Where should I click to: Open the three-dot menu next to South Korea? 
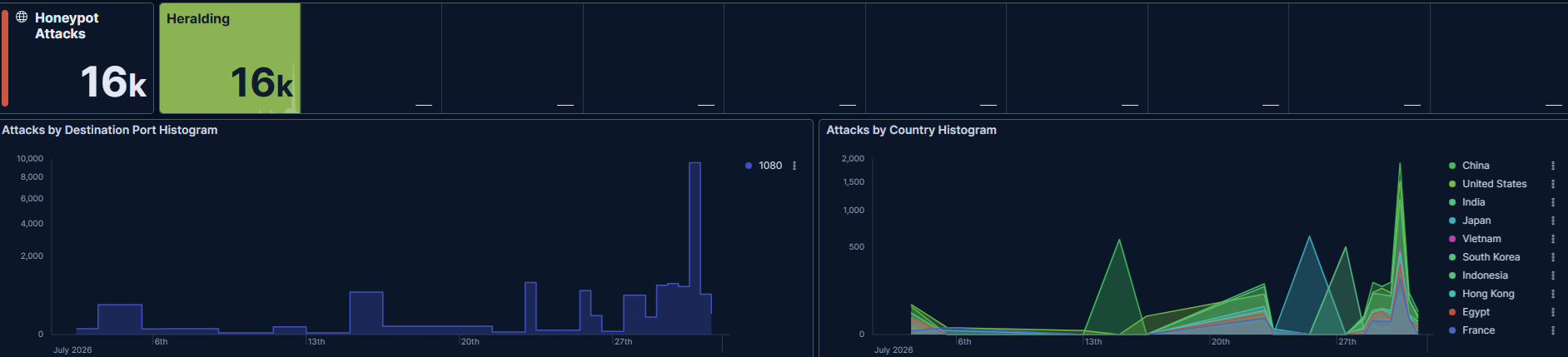pyautogui.click(x=1553, y=257)
